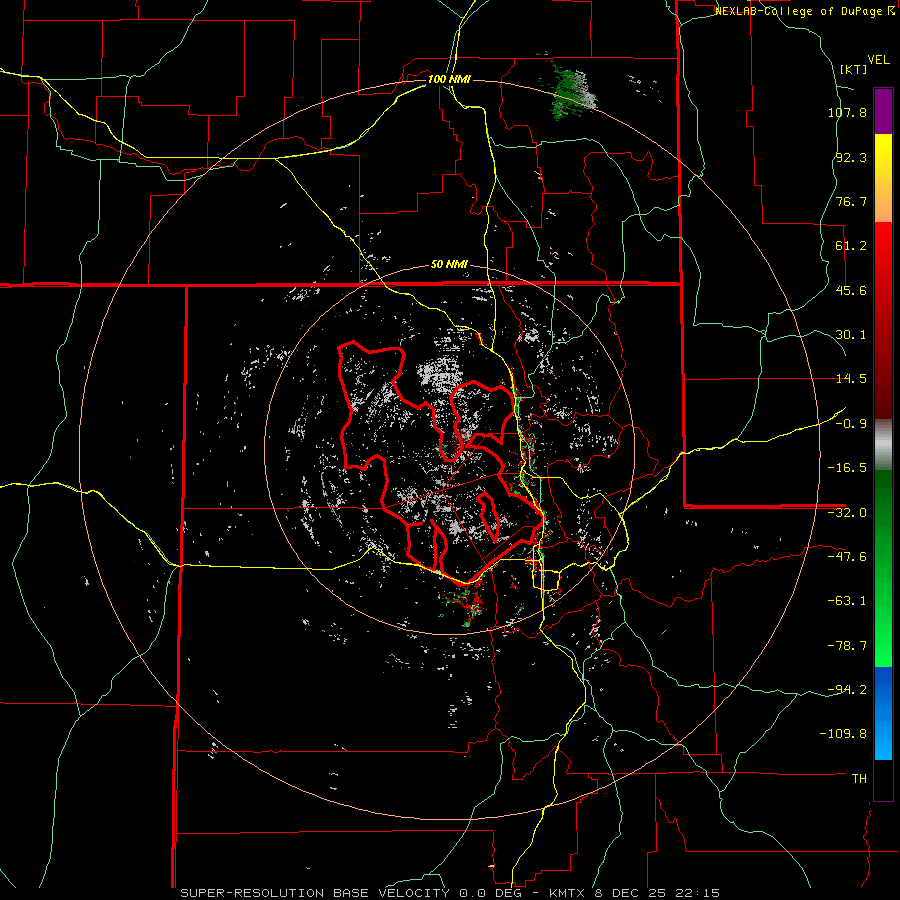Select the 45.6 velocity legend value
Screen dimensions: 900x900
click(x=851, y=290)
